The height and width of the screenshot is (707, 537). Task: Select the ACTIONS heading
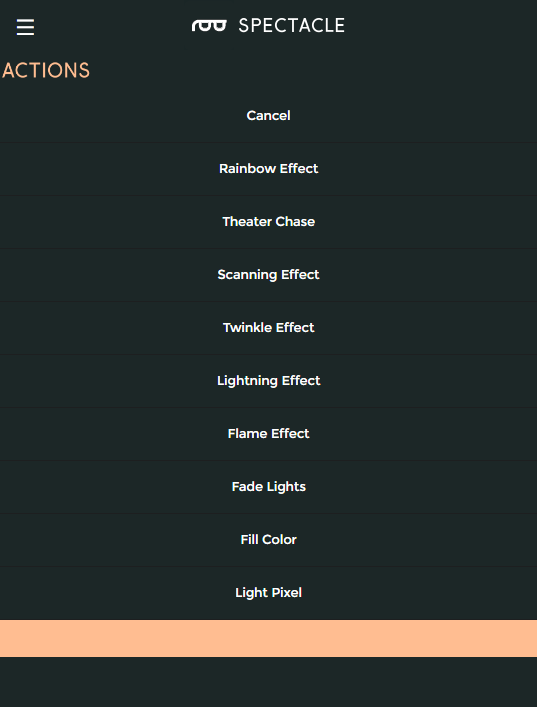coord(46,71)
